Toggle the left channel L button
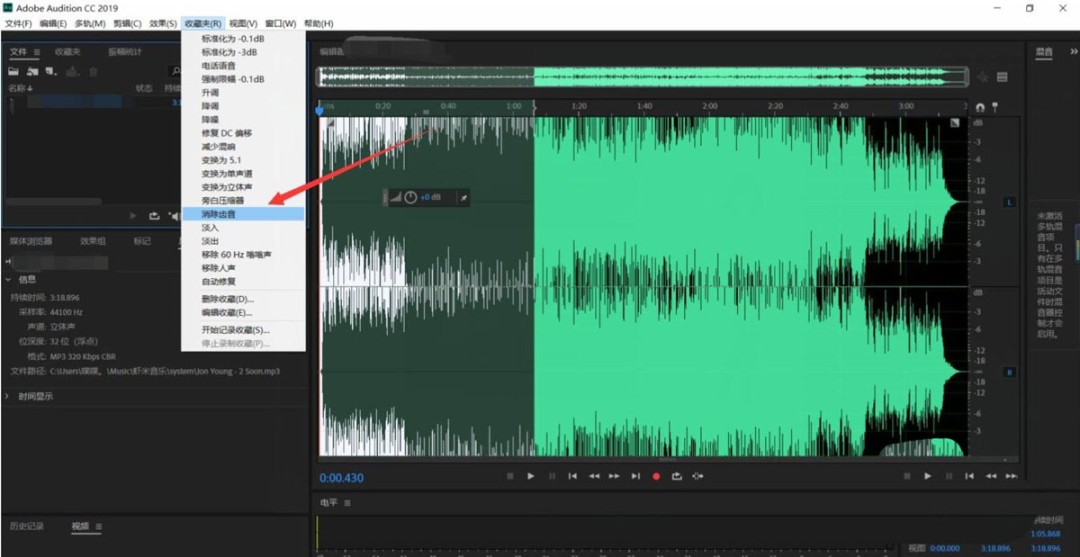Screen dimensions: 1080x557 pyautogui.click(x=1009, y=203)
